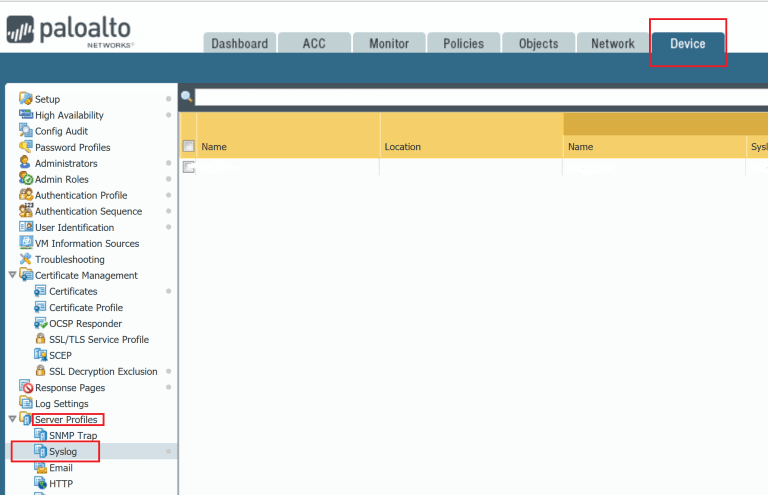768x495 pixels.
Task: Check the first table row checkbox
Action: click(188, 167)
